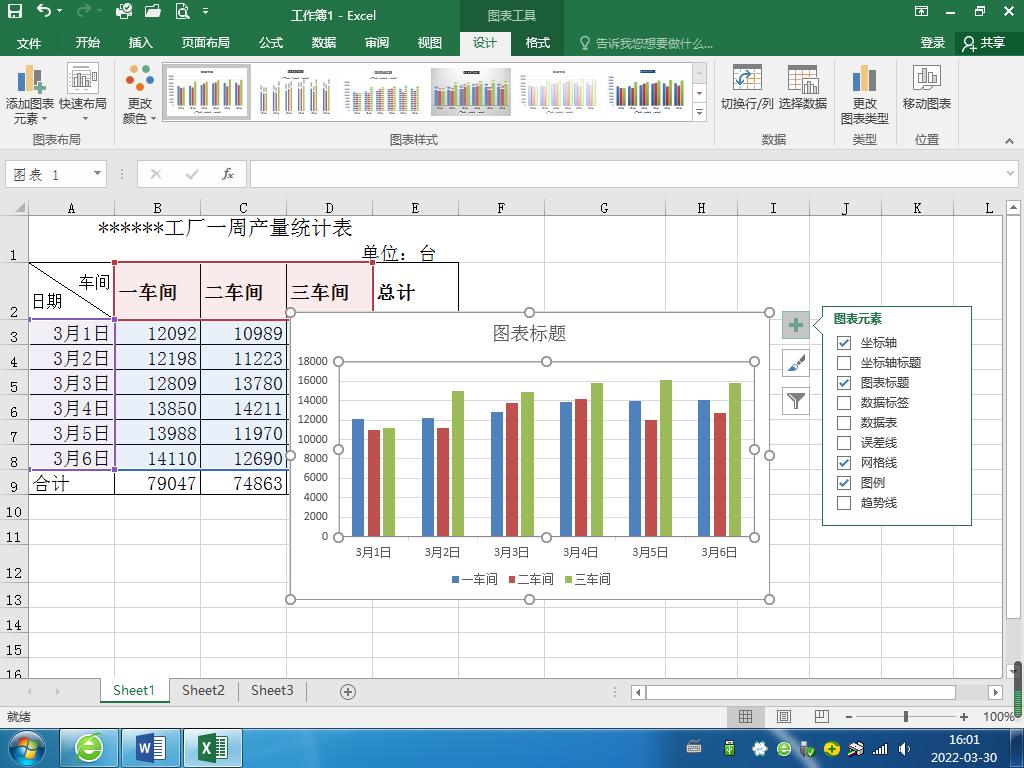This screenshot has width=1024, height=768.
Task: Open the chart styles gallery dropdown
Action: tap(700, 111)
